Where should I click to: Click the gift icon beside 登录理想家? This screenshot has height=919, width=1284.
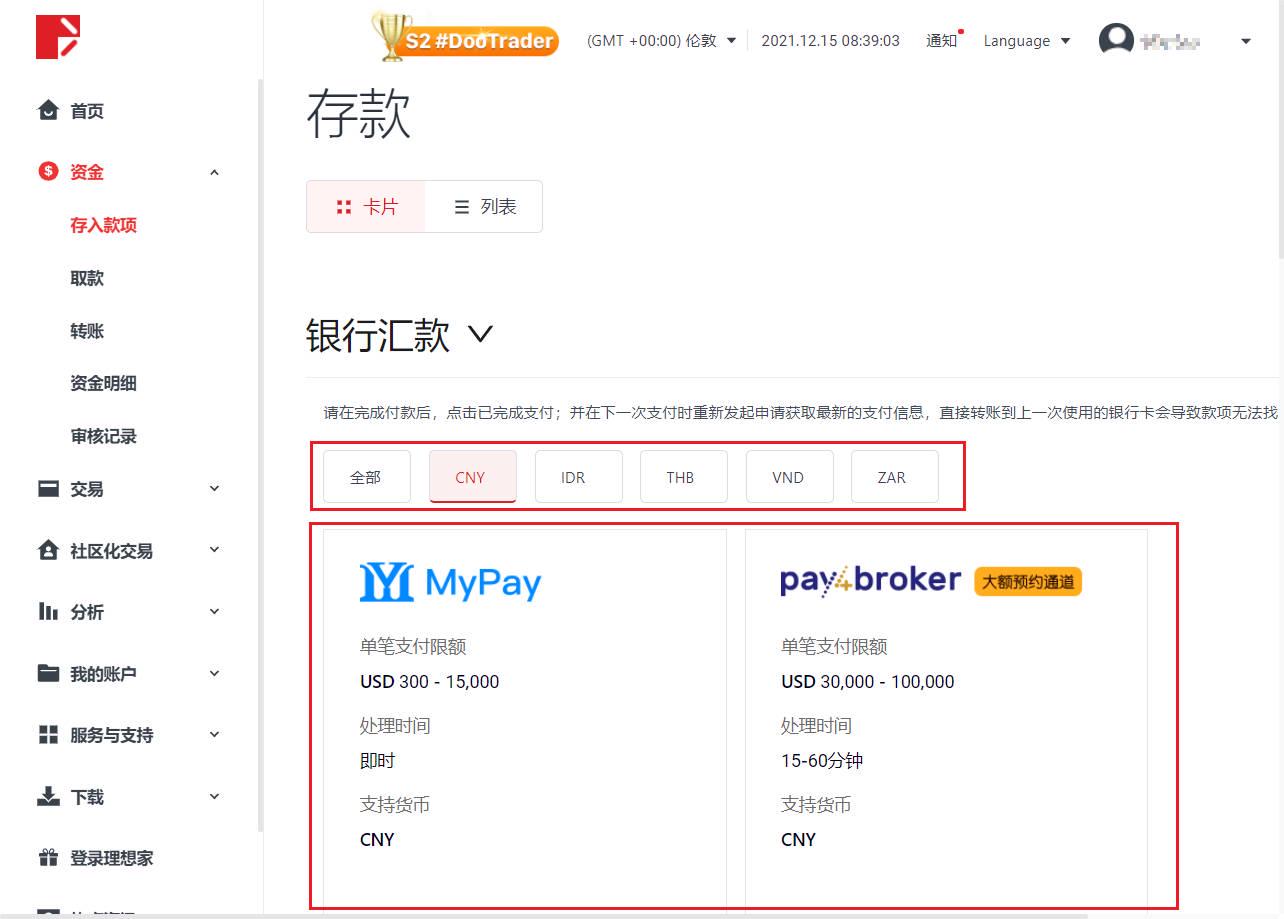(48, 858)
